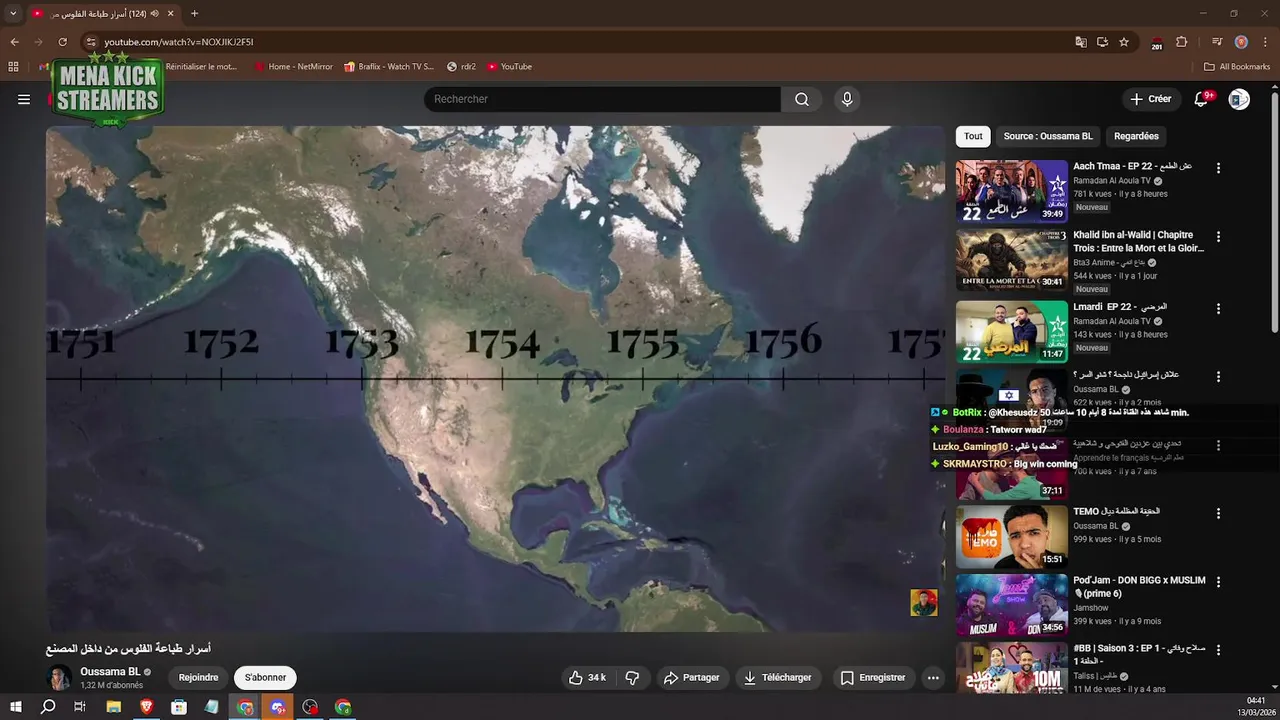Open Jamshow channel name

click(1091, 607)
